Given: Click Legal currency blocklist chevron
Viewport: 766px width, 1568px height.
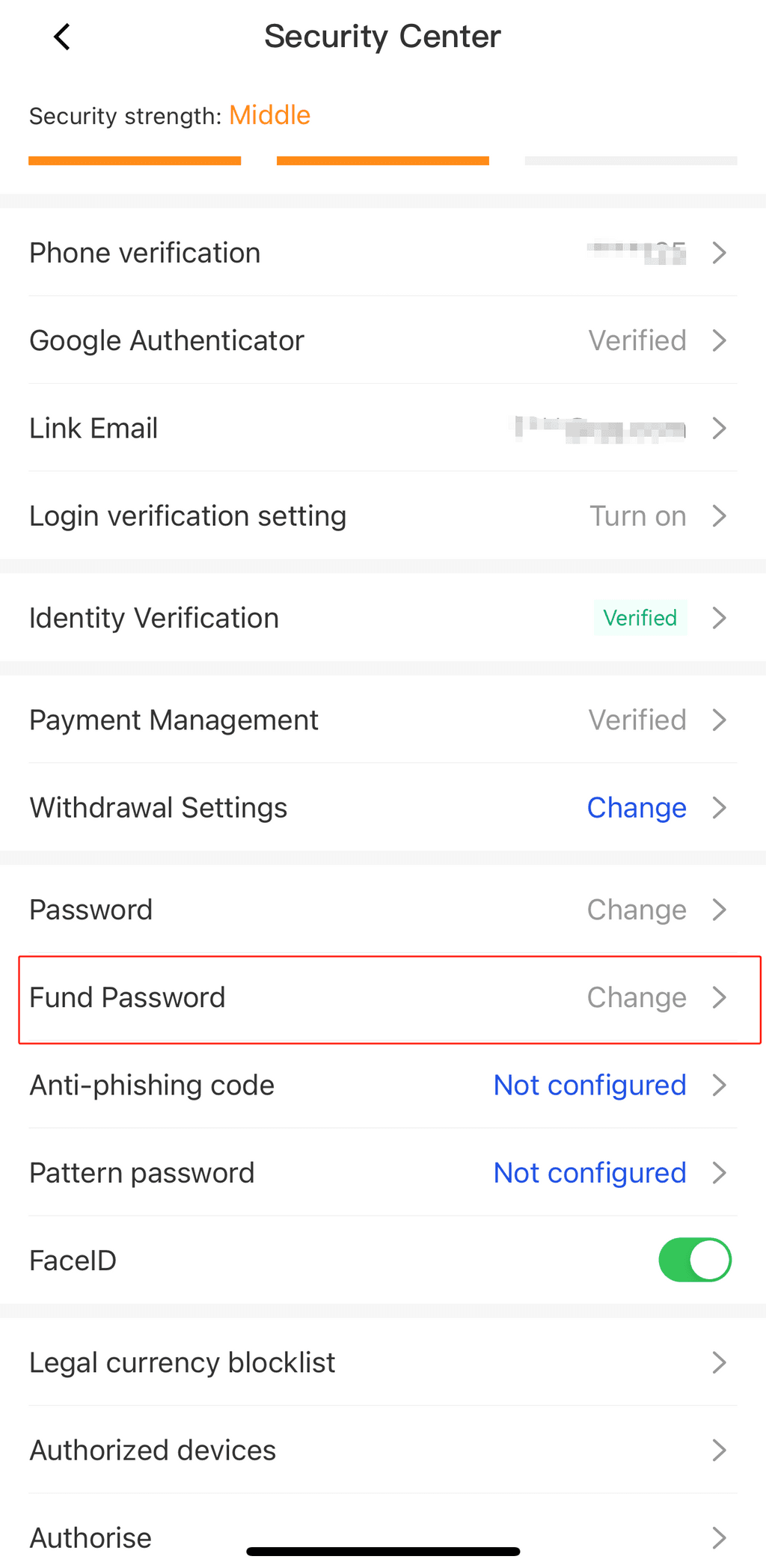Looking at the screenshot, I should 719,1362.
